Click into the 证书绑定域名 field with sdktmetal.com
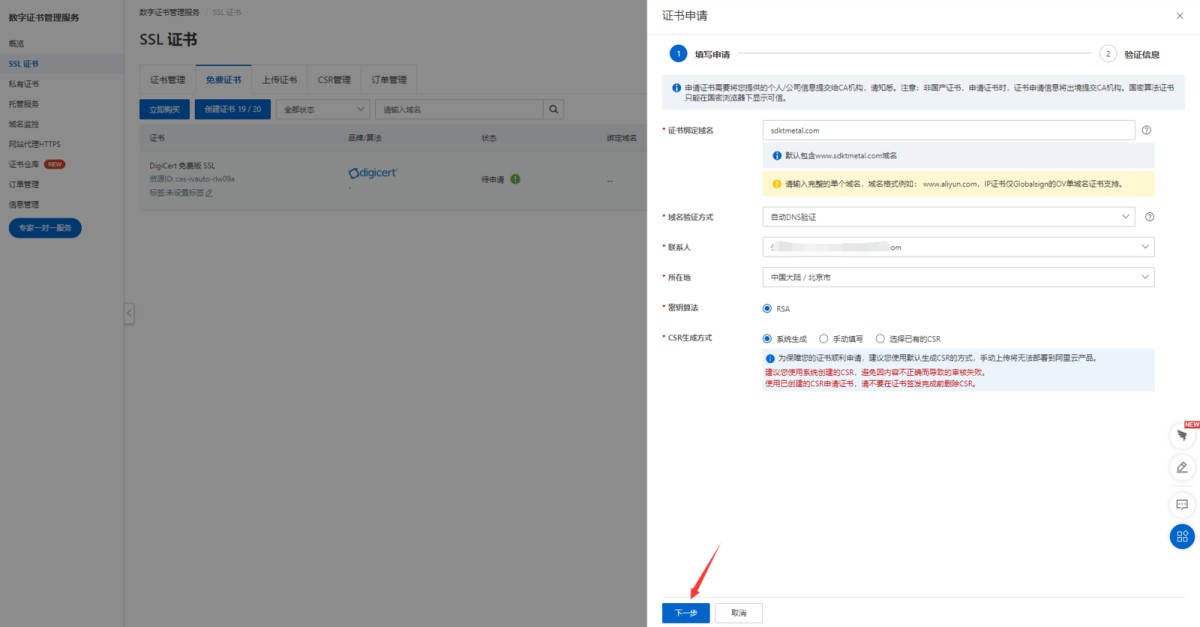 948,130
